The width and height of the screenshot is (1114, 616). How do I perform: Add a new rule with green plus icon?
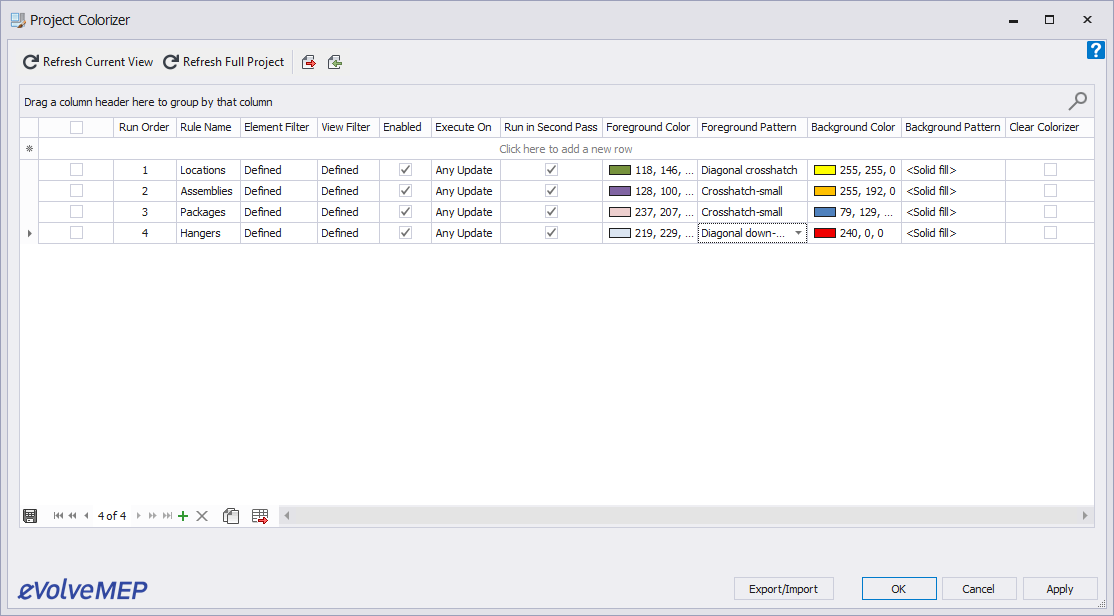point(183,516)
